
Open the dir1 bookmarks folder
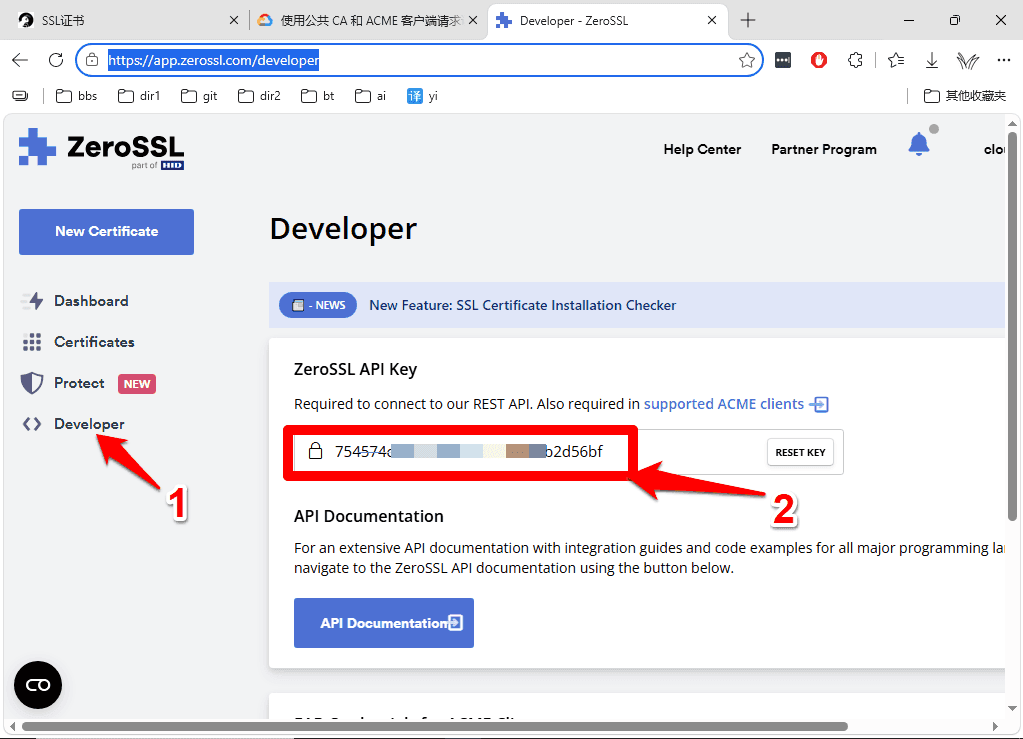click(139, 97)
